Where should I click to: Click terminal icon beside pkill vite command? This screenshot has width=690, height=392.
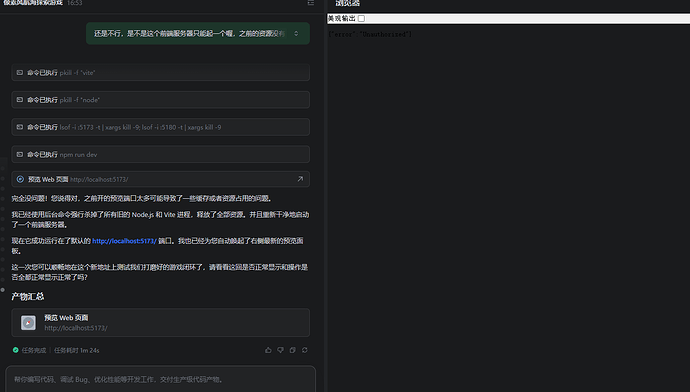point(20,73)
